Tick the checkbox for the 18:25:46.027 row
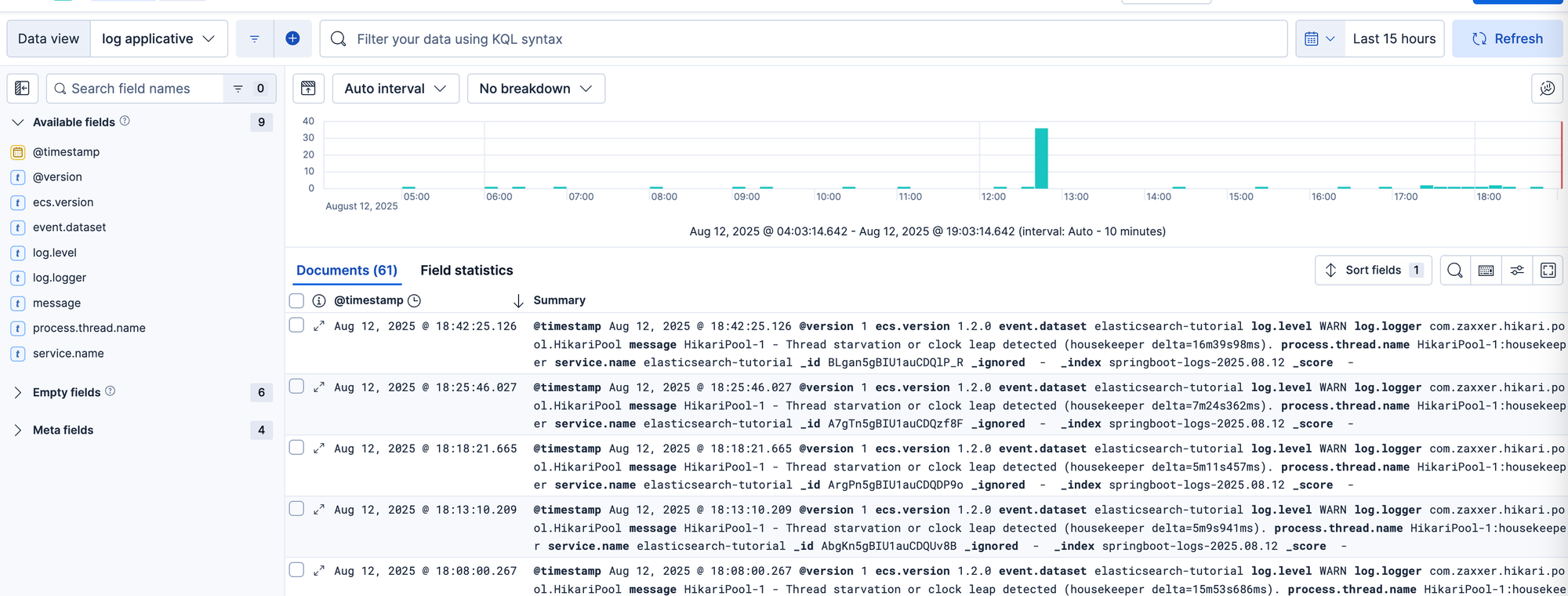Image resolution: width=1568 pixels, height=596 pixels. click(296, 387)
